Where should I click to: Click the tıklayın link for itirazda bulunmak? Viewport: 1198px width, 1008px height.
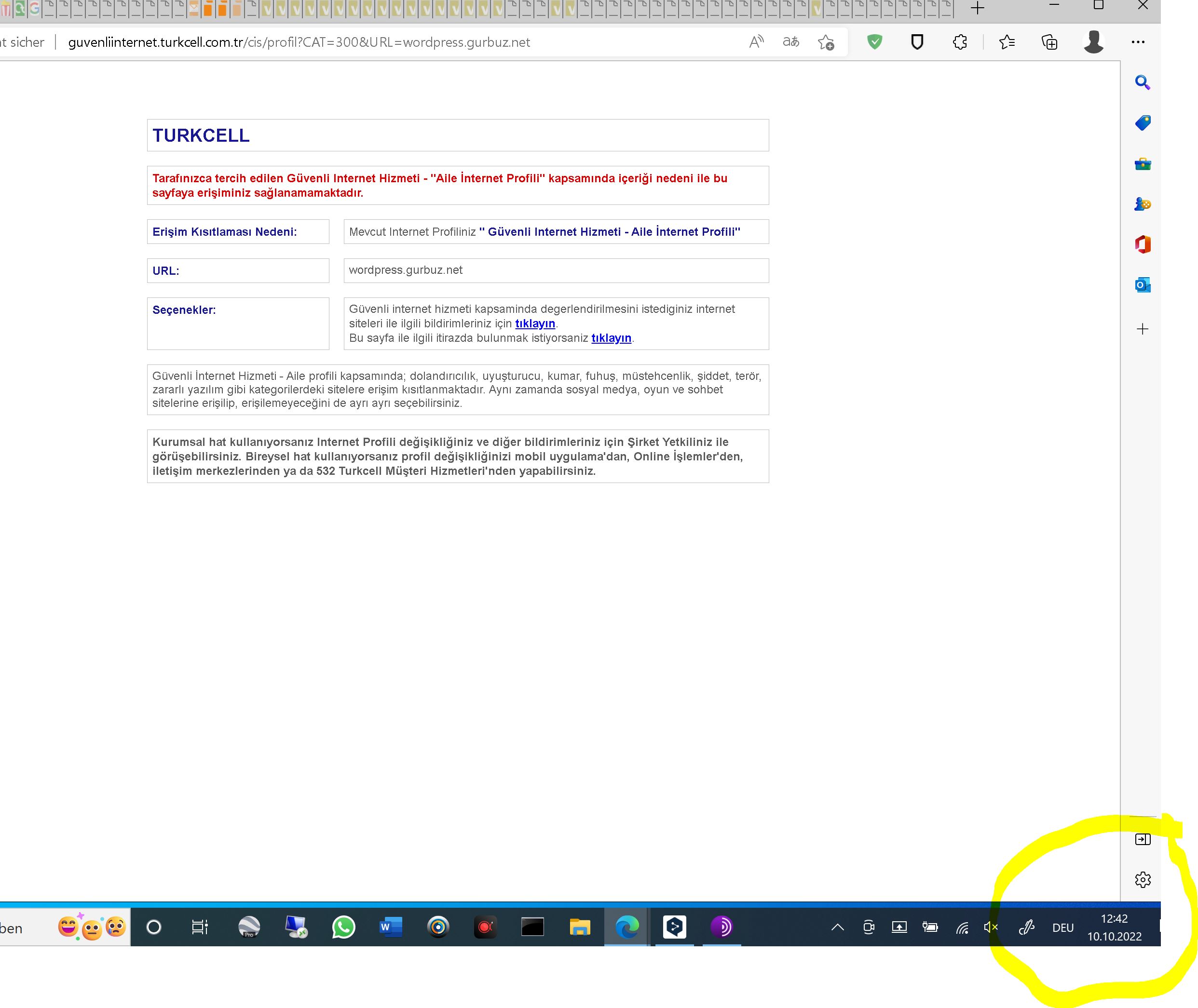(611, 338)
